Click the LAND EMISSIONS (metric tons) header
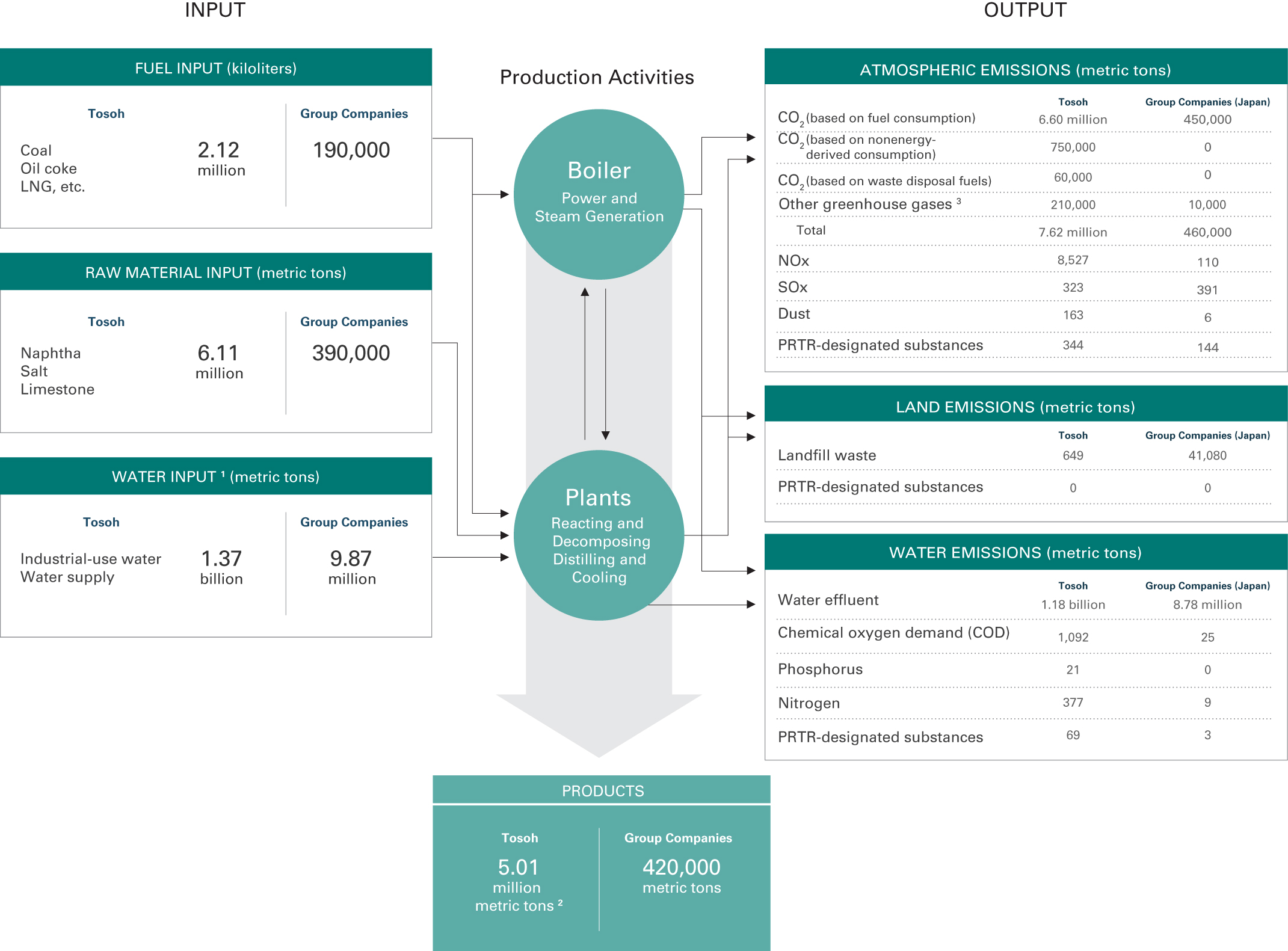The width and height of the screenshot is (1288, 951). click(1026, 404)
